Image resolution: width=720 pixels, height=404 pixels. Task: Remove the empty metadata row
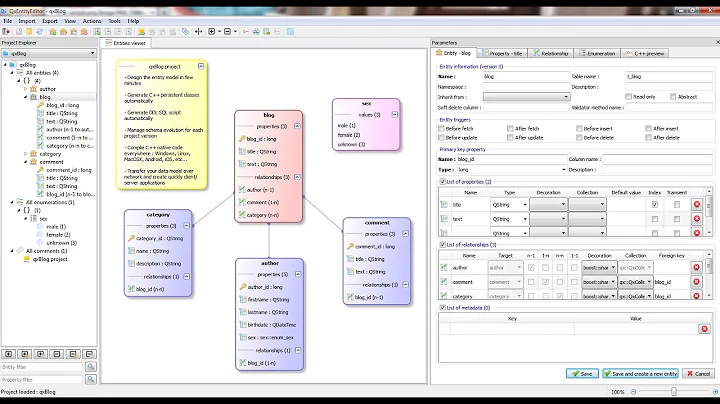pyautogui.click(x=704, y=329)
